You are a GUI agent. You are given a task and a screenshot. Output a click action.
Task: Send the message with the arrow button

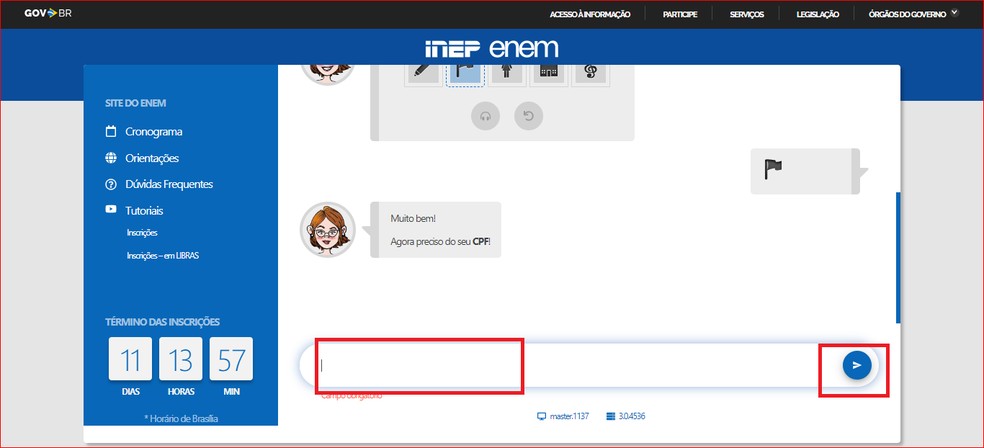pos(857,365)
